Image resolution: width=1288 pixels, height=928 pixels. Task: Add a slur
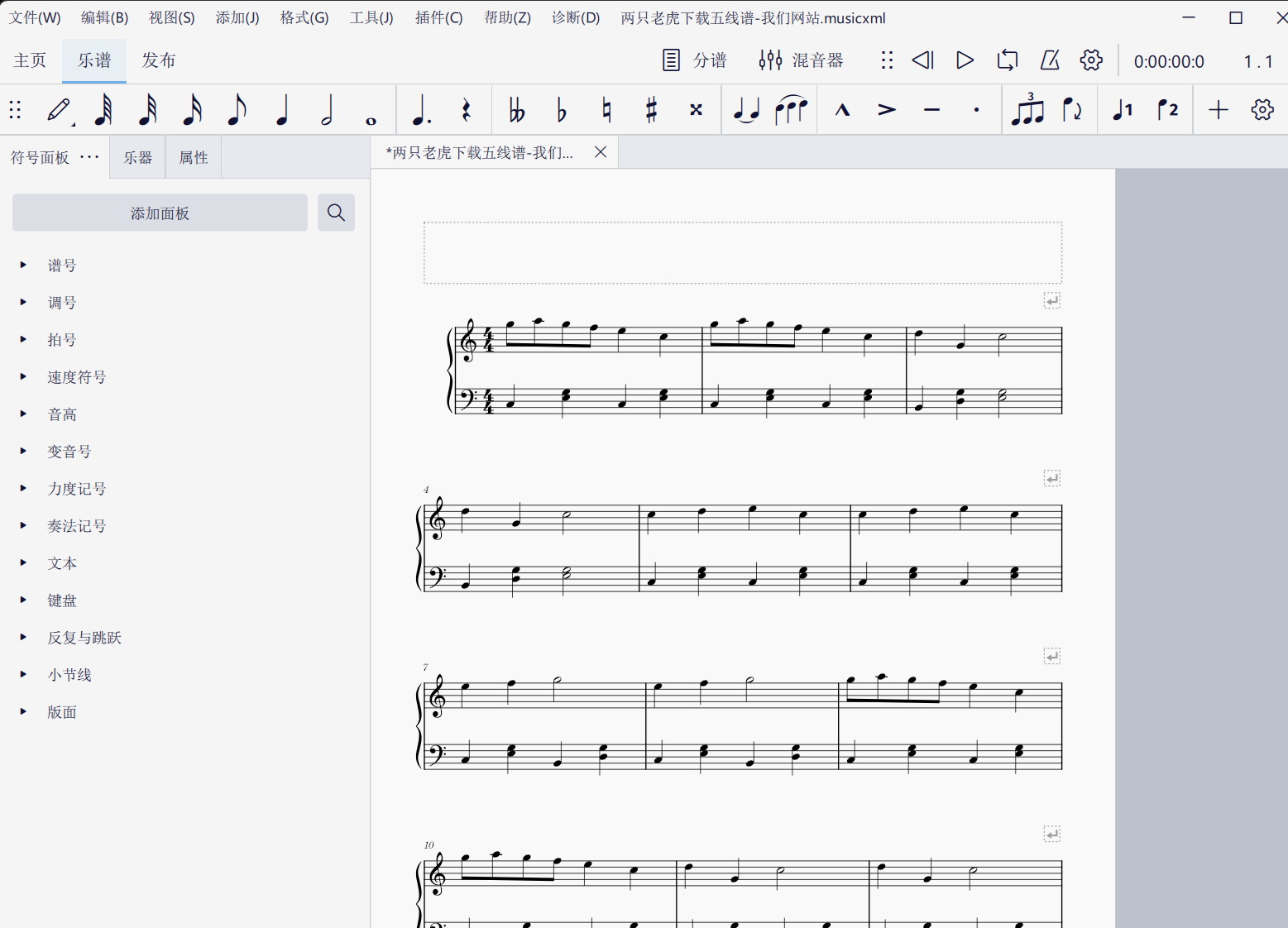[792, 110]
